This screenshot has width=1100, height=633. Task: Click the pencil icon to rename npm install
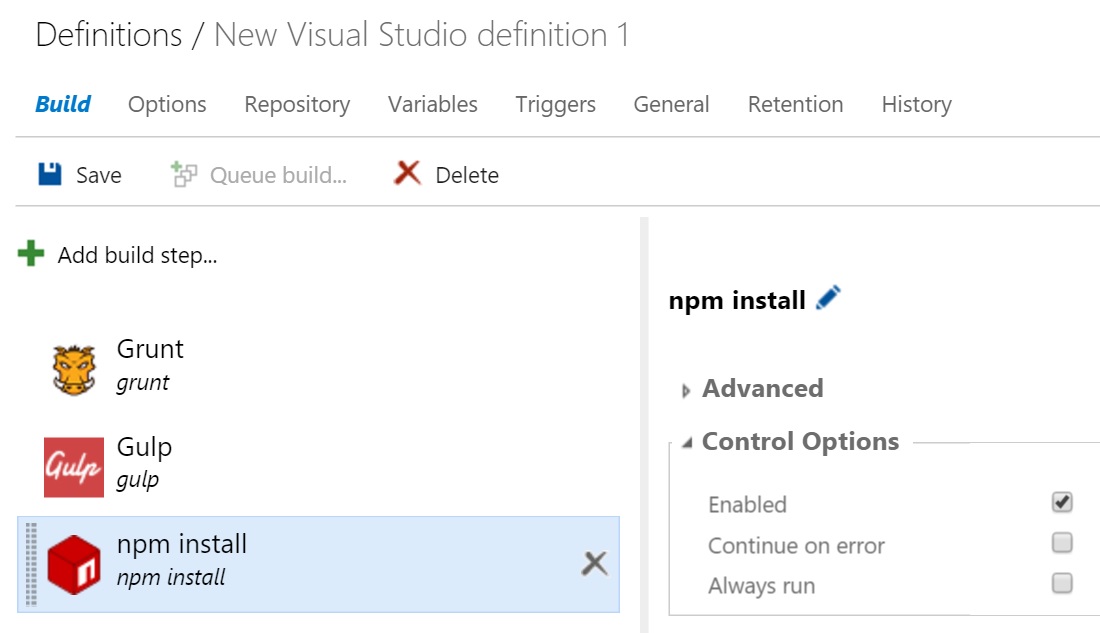829,298
